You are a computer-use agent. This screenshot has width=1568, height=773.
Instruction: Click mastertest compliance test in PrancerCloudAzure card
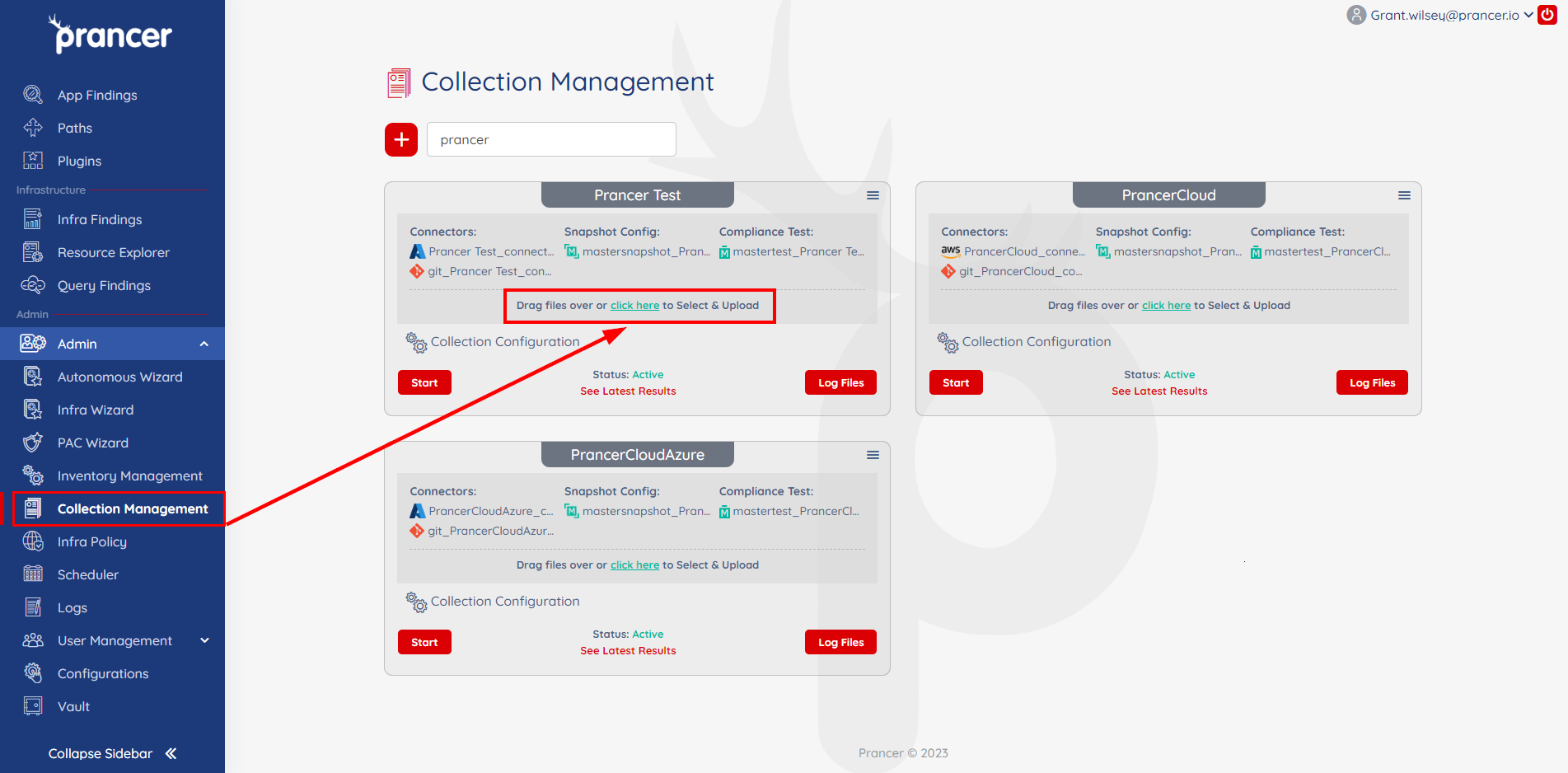coord(789,511)
